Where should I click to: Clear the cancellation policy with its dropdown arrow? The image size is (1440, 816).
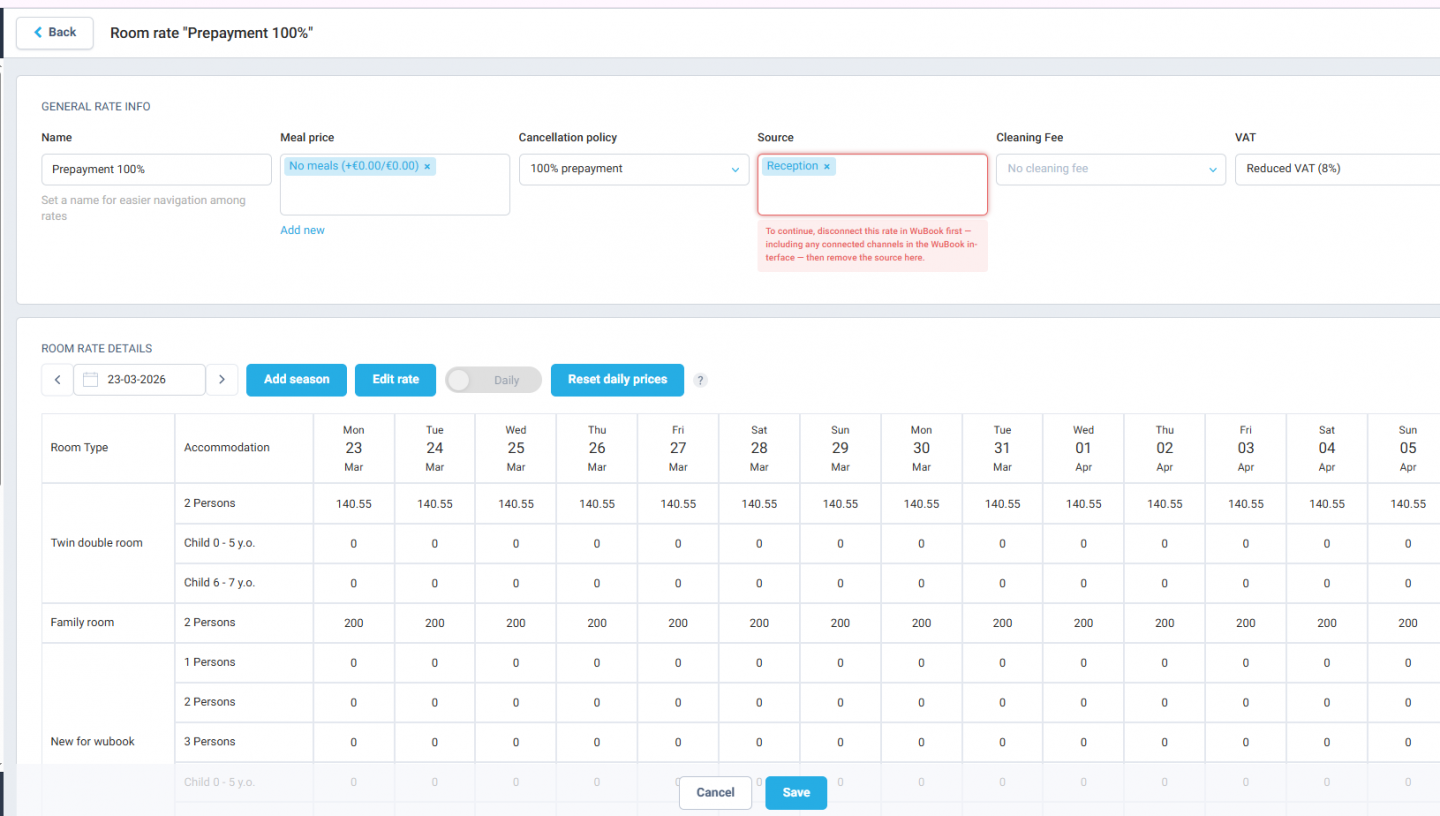click(735, 169)
